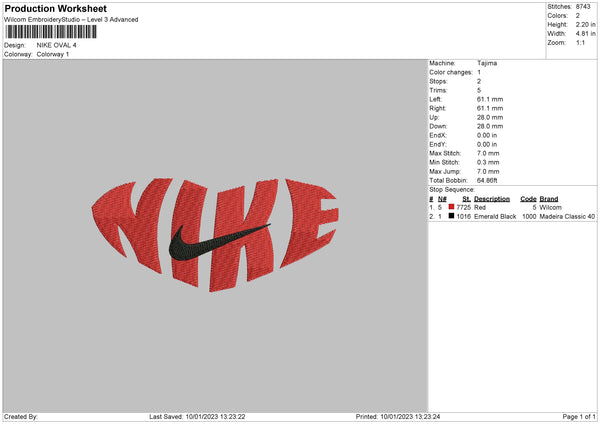Click the Total Bobbin value '64.86ft'

point(487,181)
